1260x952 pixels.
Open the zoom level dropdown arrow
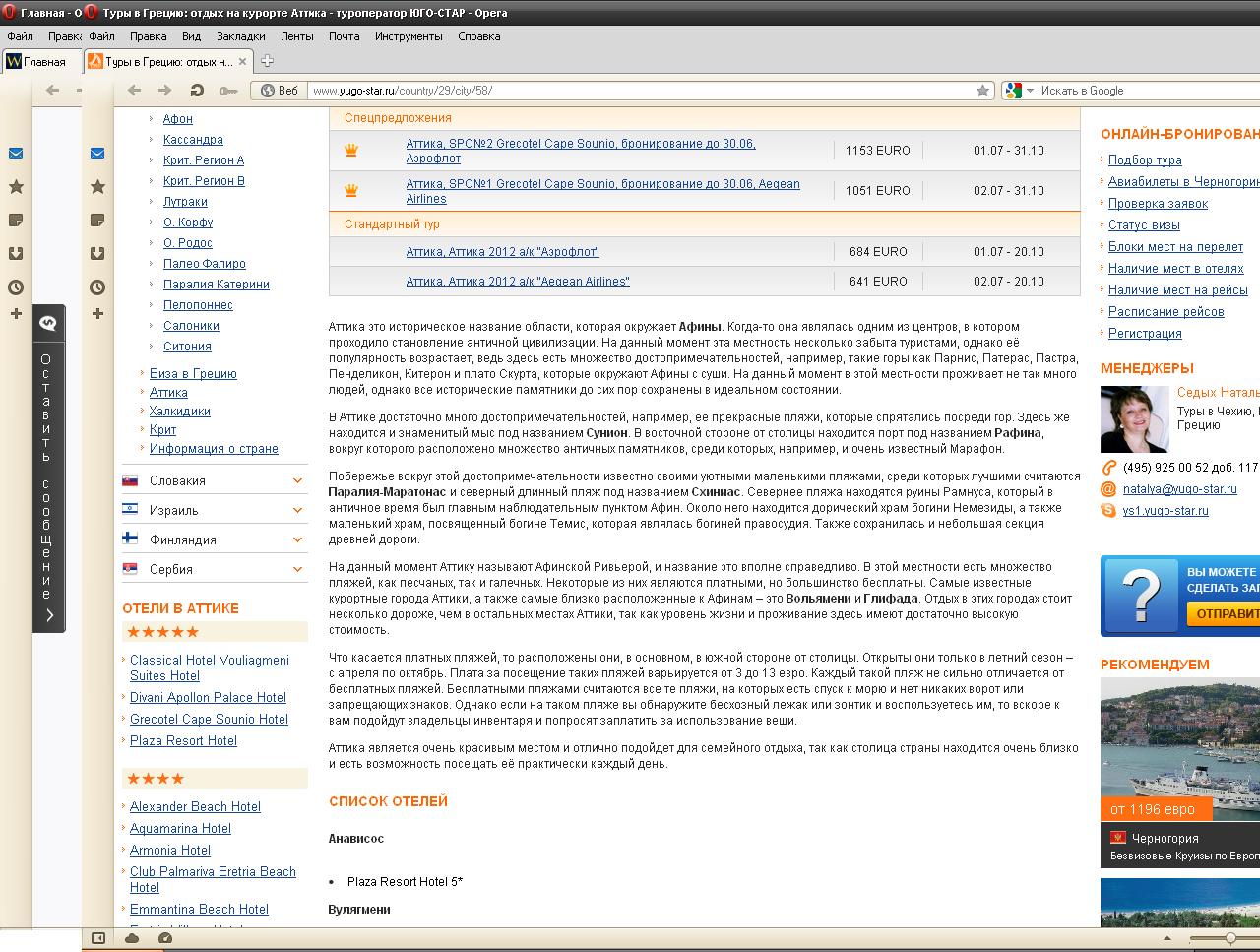click(x=1167, y=938)
